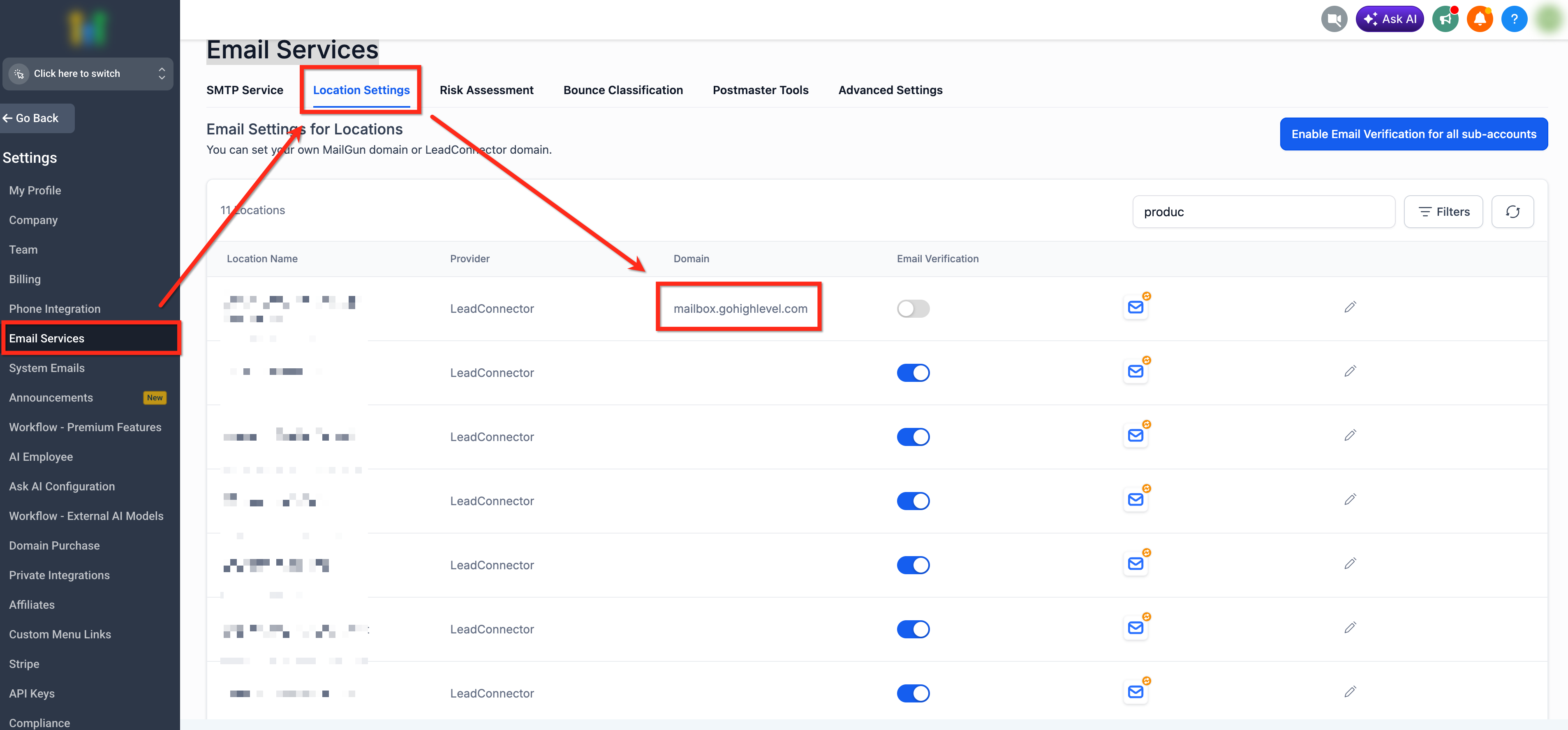
Task: Open the Bounce Classification tab
Action: pyautogui.click(x=623, y=90)
